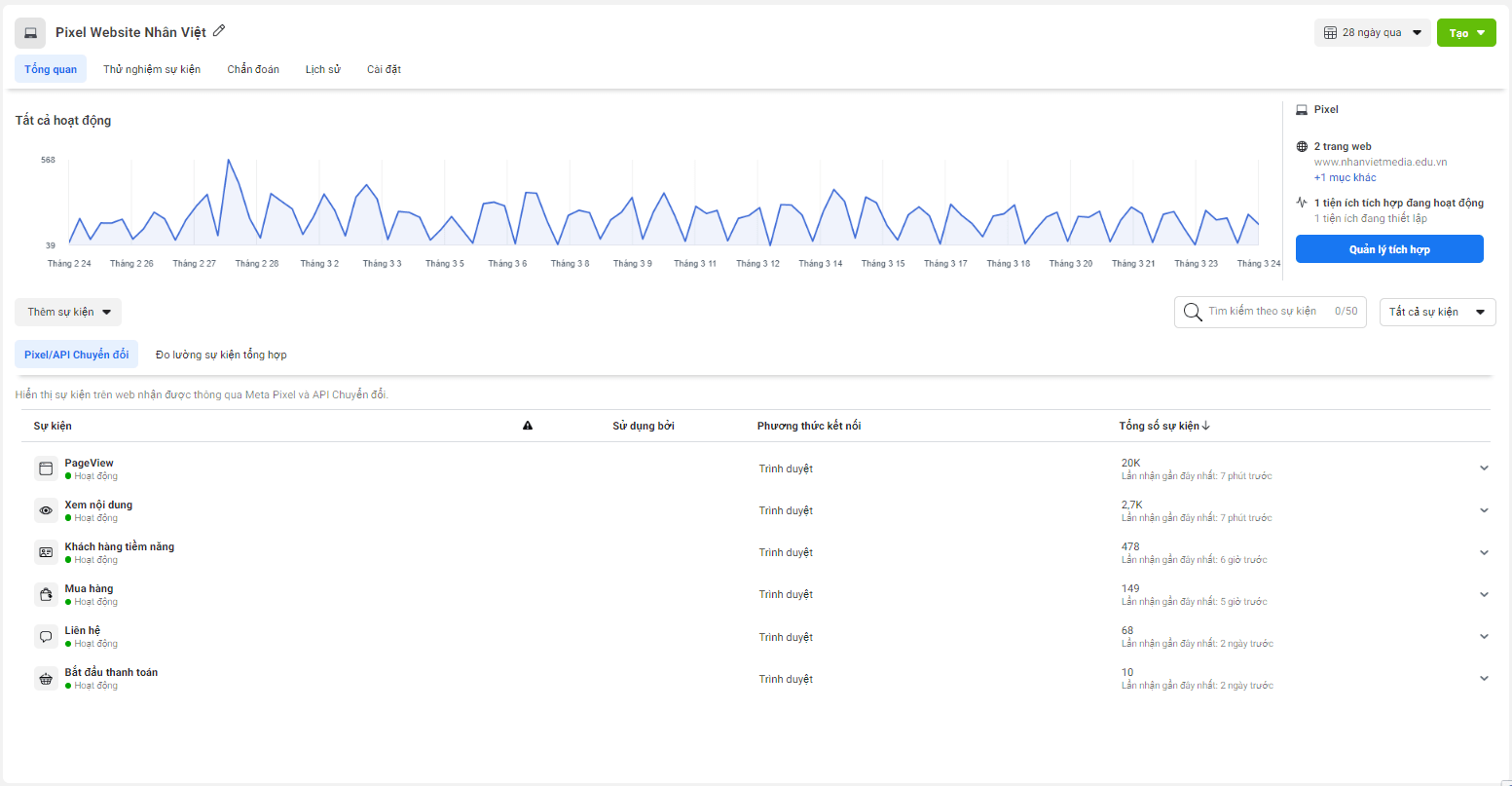Click the Liên hệ event name
Screen dimensions: 1512x786
tap(83, 630)
